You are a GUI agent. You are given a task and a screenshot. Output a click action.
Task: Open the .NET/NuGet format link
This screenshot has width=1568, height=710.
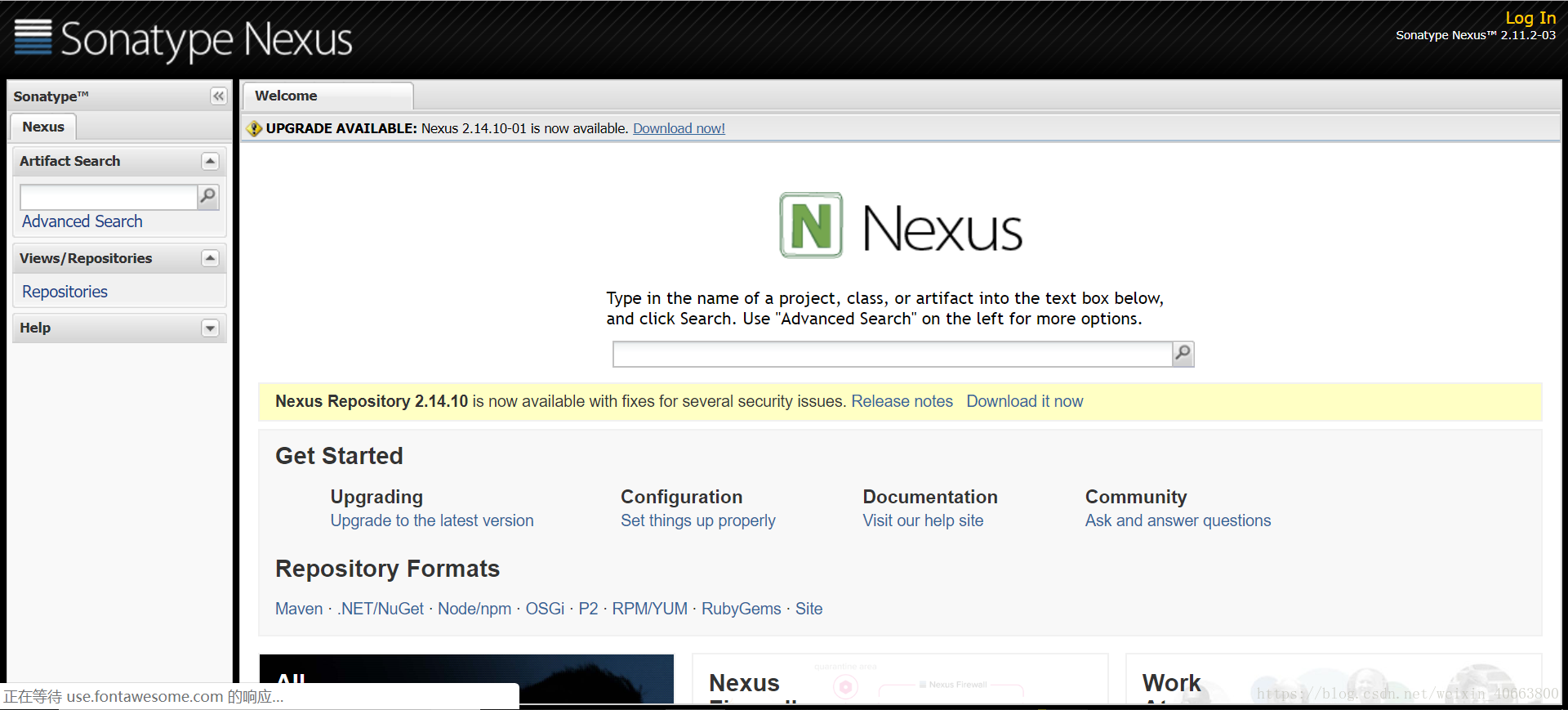381,609
